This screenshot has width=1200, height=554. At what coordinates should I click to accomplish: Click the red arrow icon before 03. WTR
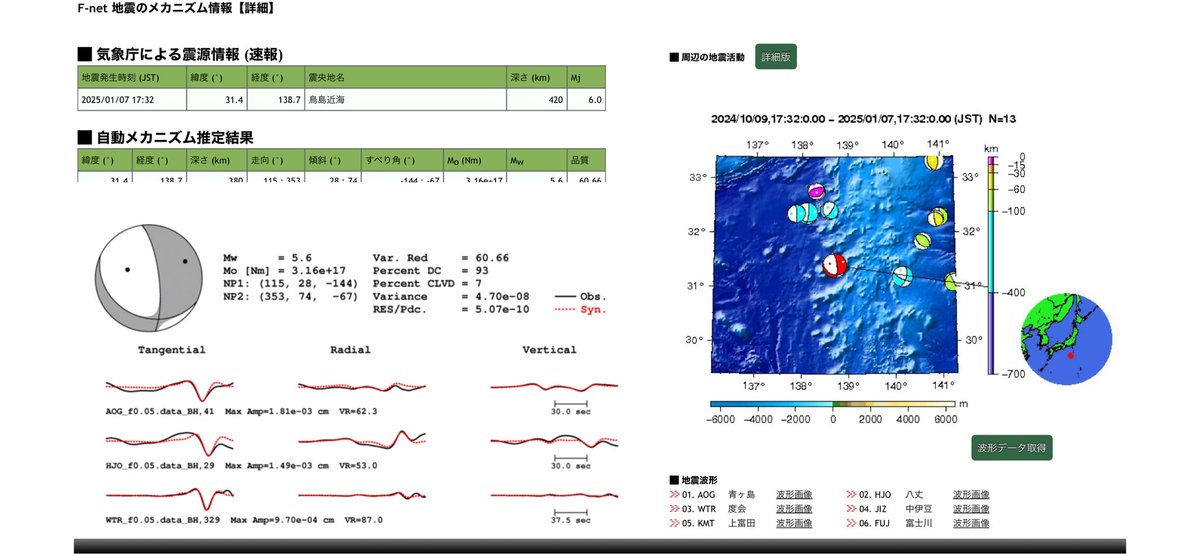(674, 508)
